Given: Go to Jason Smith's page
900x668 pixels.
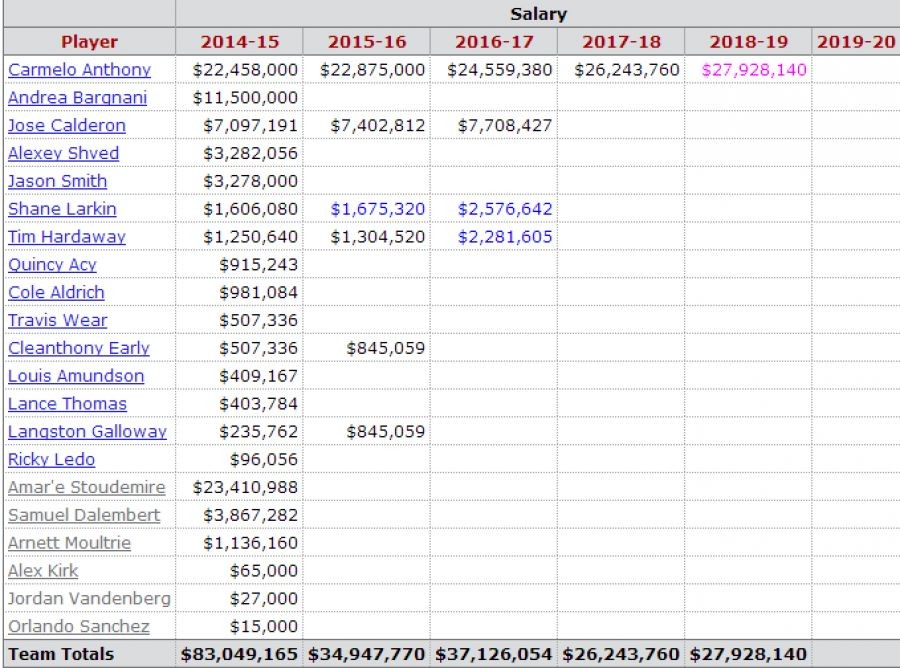Looking at the screenshot, I should [57, 181].
